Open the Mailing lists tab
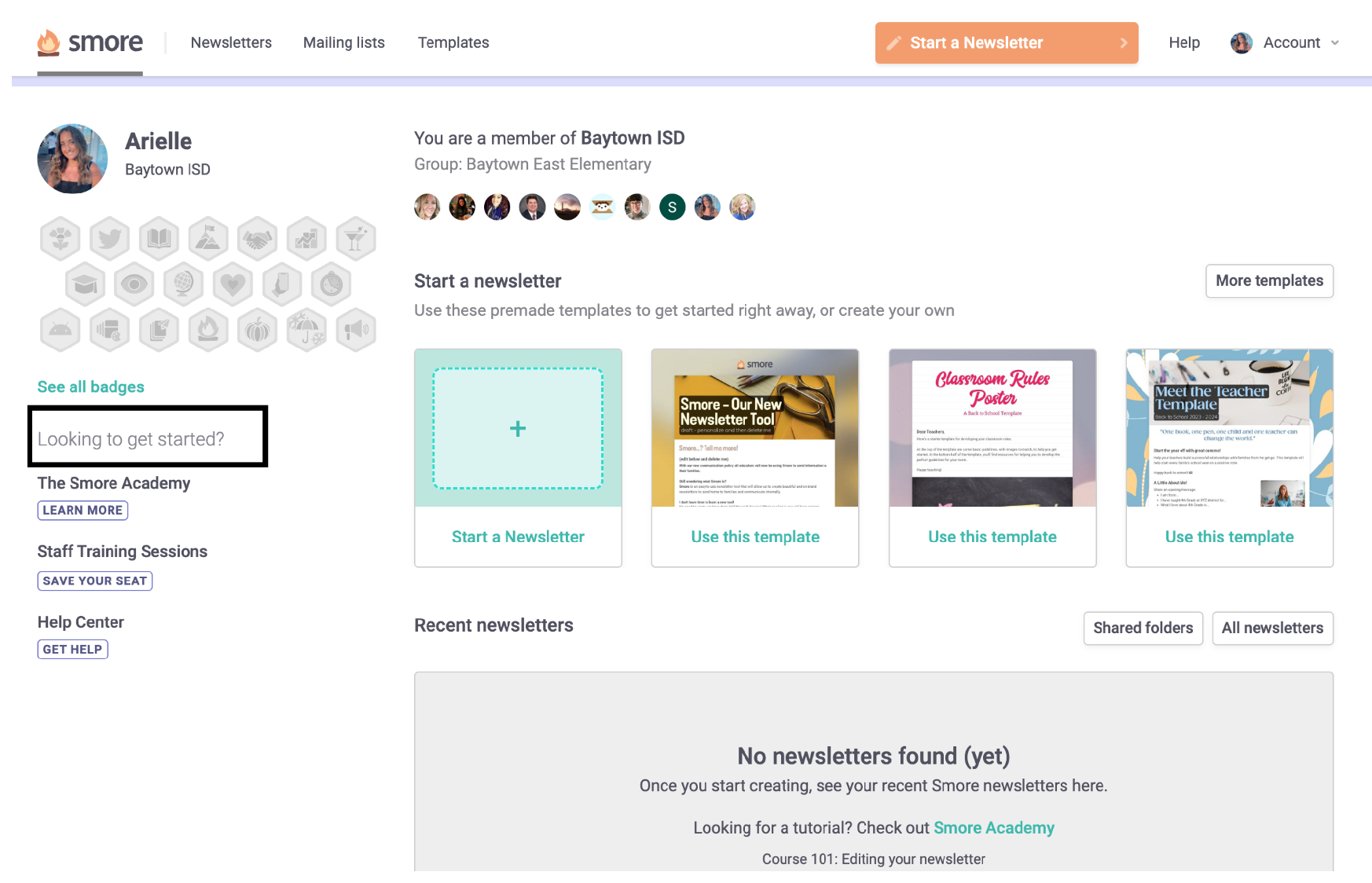 (x=343, y=42)
